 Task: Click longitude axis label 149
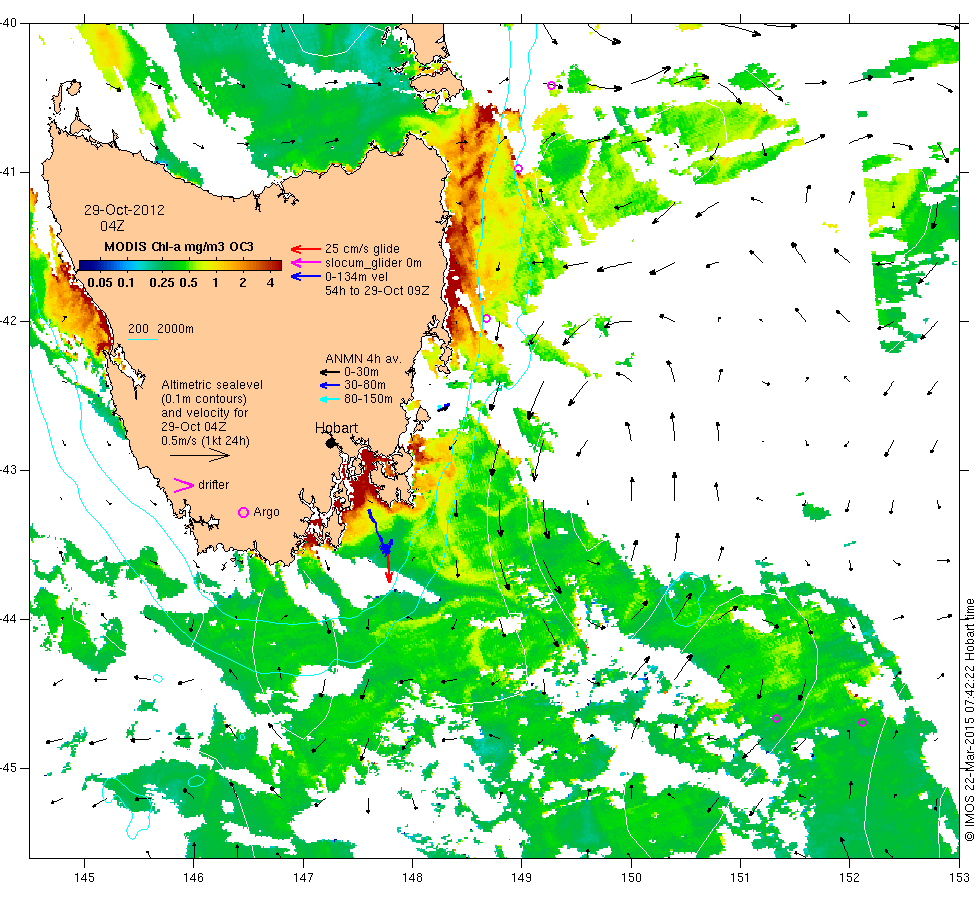click(x=521, y=878)
